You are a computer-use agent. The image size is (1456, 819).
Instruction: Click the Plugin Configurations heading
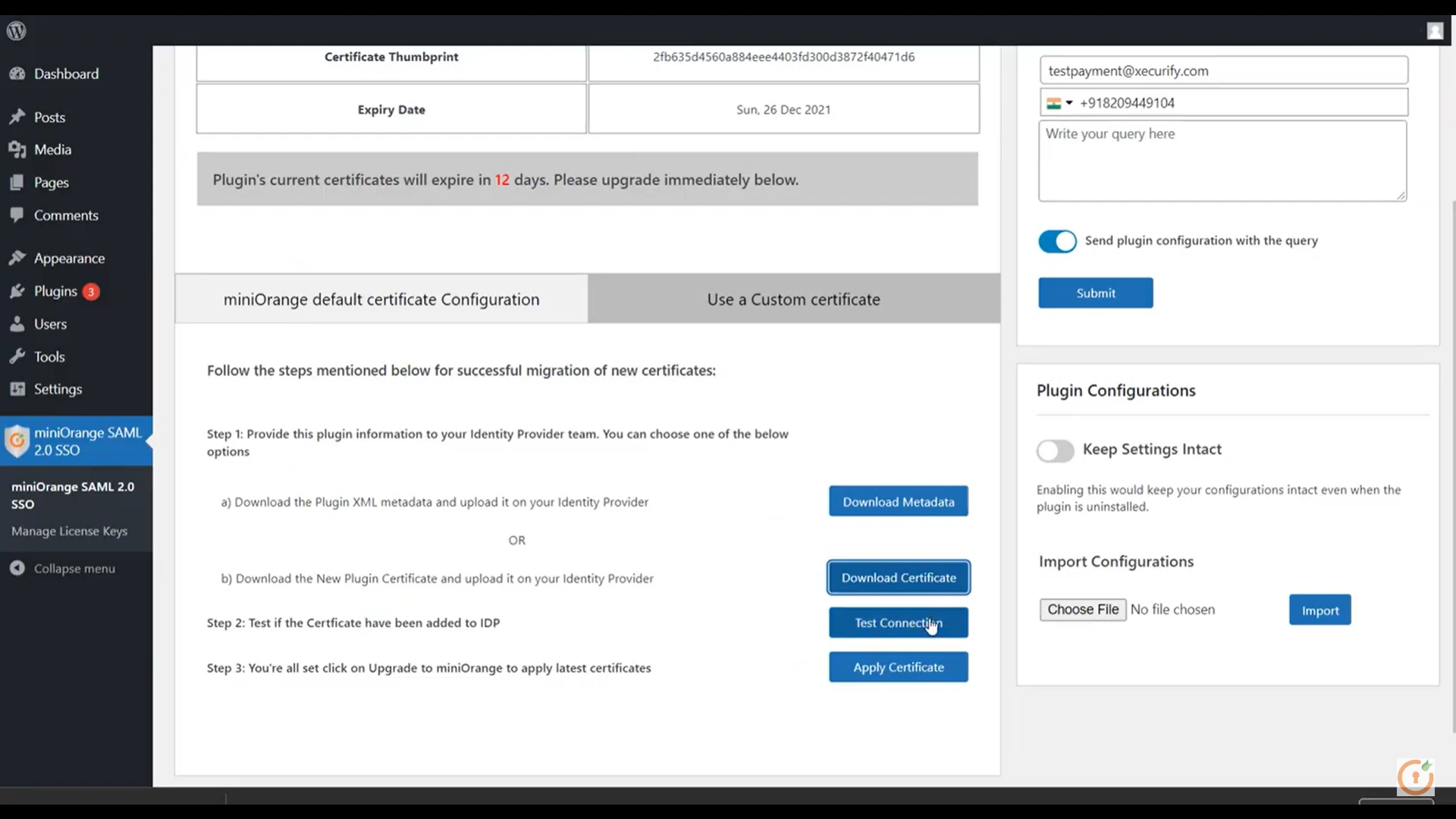coord(1116,390)
